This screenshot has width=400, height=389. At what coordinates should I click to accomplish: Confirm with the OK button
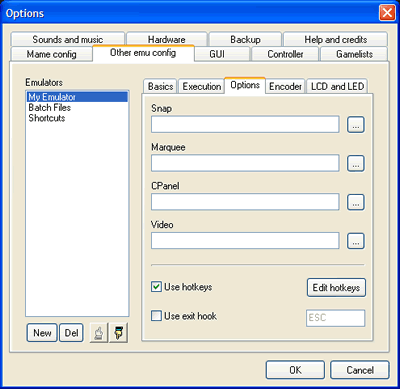[295, 370]
